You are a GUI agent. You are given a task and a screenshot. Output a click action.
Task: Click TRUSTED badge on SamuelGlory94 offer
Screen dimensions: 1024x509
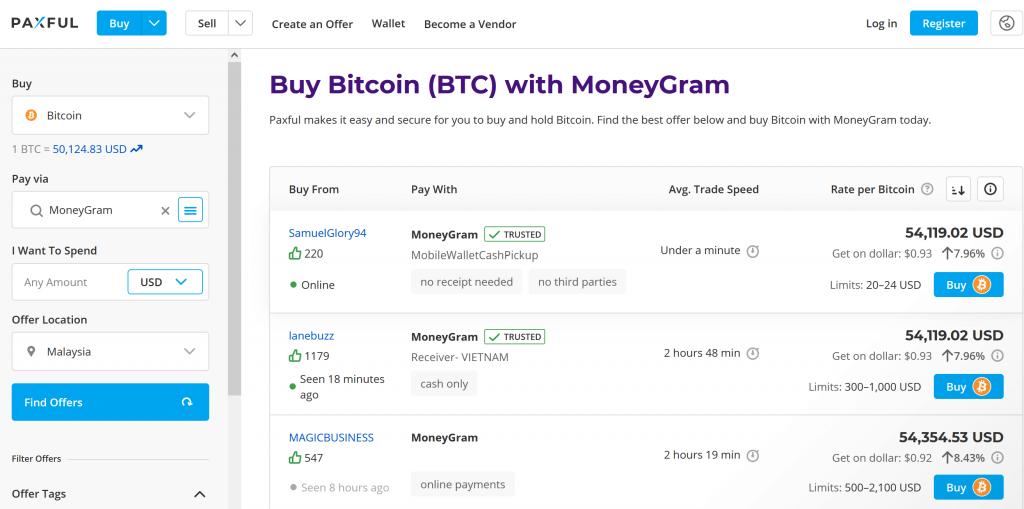tap(515, 234)
